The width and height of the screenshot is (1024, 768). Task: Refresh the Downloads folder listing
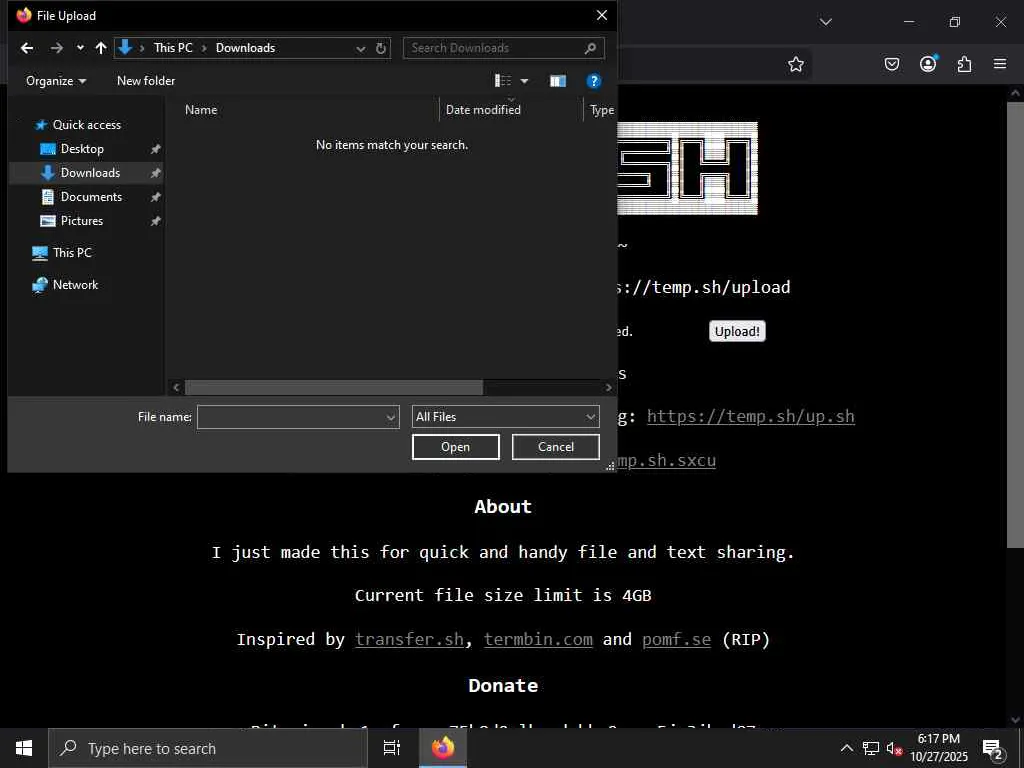tap(381, 48)
